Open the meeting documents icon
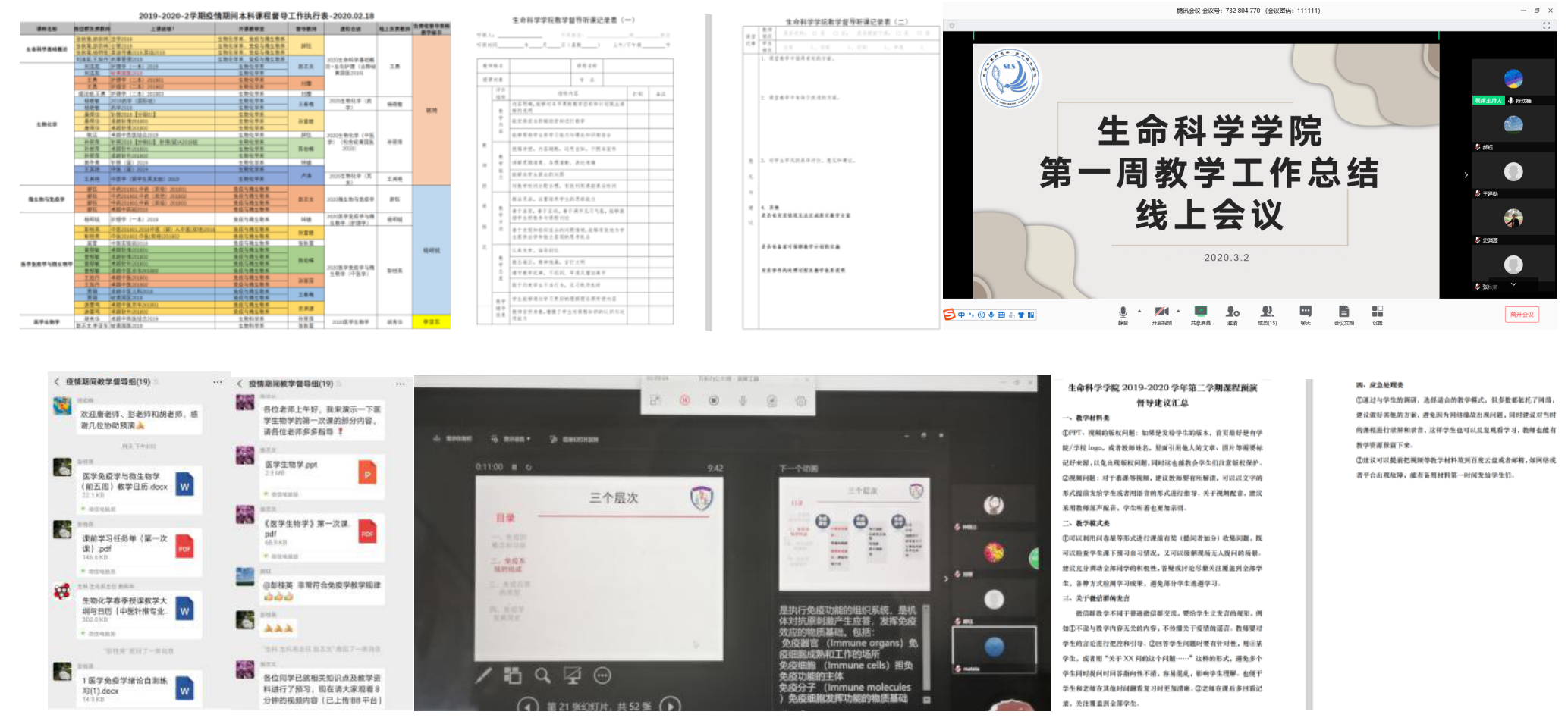The height and width of the screenshot is (724, 1568). 1343,312
